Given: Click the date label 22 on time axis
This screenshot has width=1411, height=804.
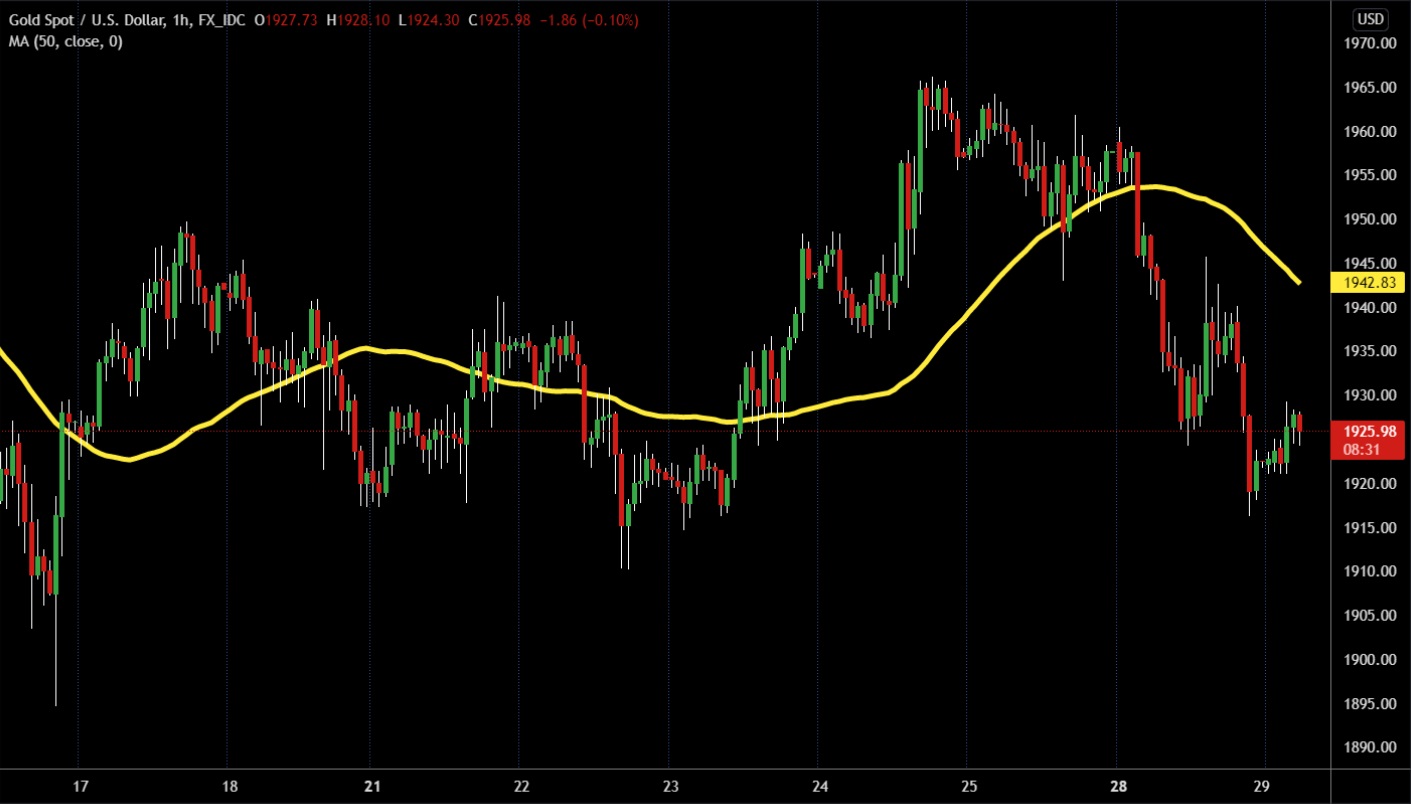Looking at the screenshot, I should 521,785.
